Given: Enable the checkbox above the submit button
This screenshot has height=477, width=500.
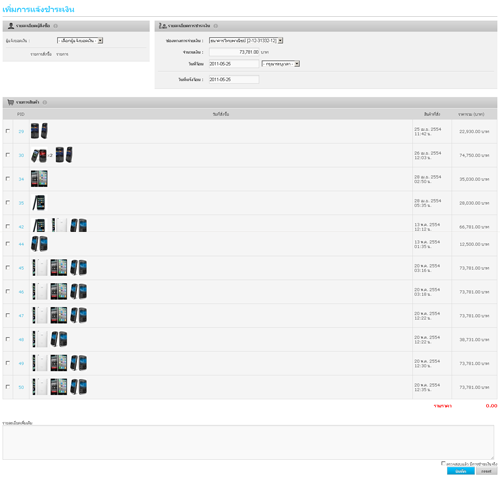Looking at the screenshot, I should 443,463.
